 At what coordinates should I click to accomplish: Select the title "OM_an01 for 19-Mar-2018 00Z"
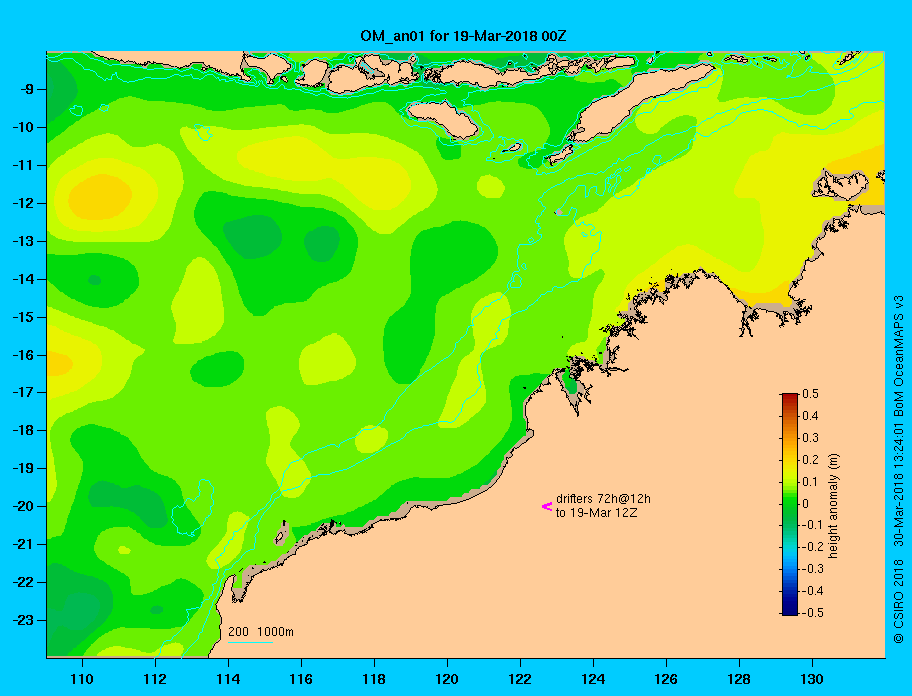click(x=464, y=36)
